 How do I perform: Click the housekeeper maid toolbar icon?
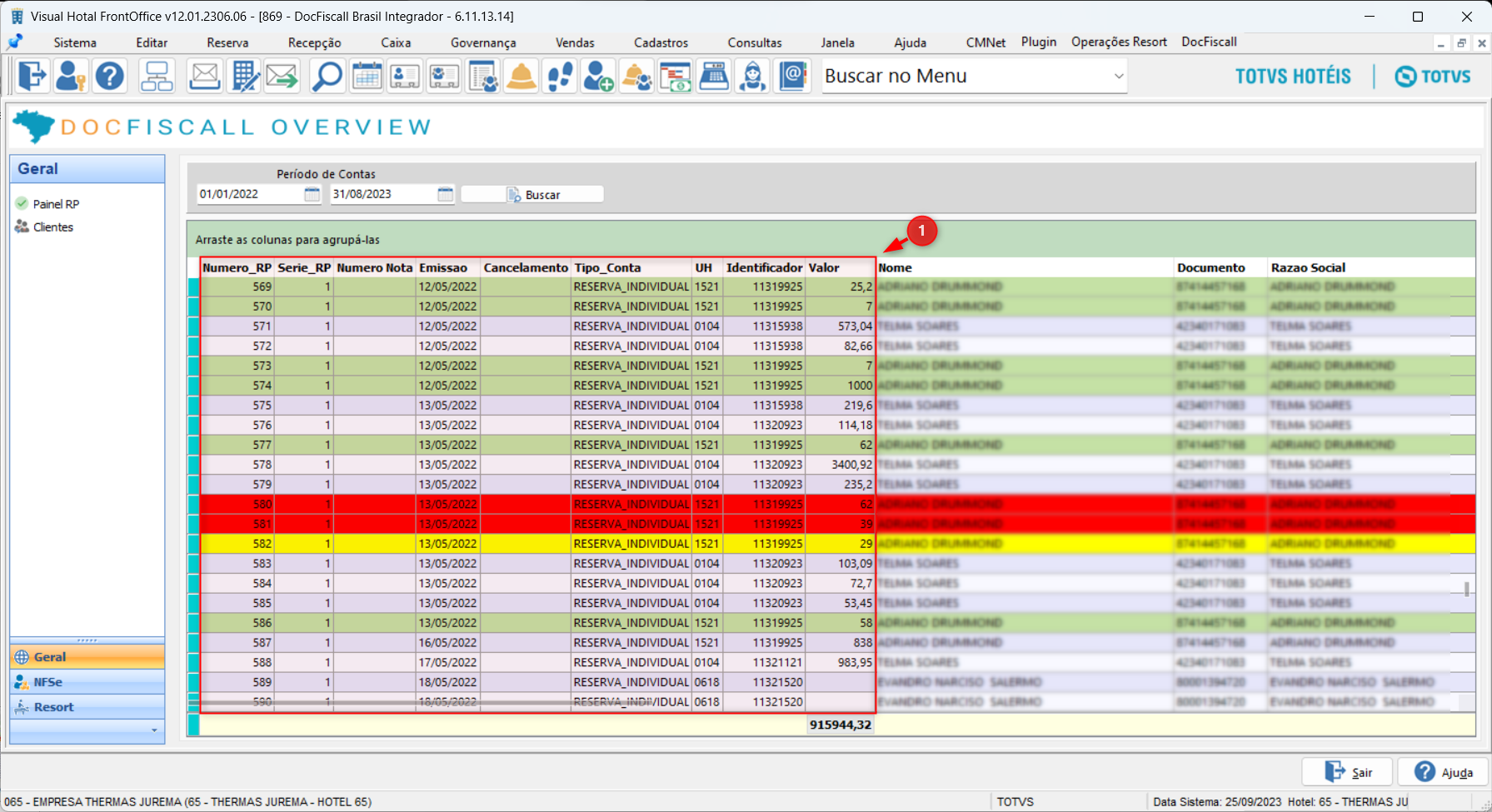tap(753, 77)
